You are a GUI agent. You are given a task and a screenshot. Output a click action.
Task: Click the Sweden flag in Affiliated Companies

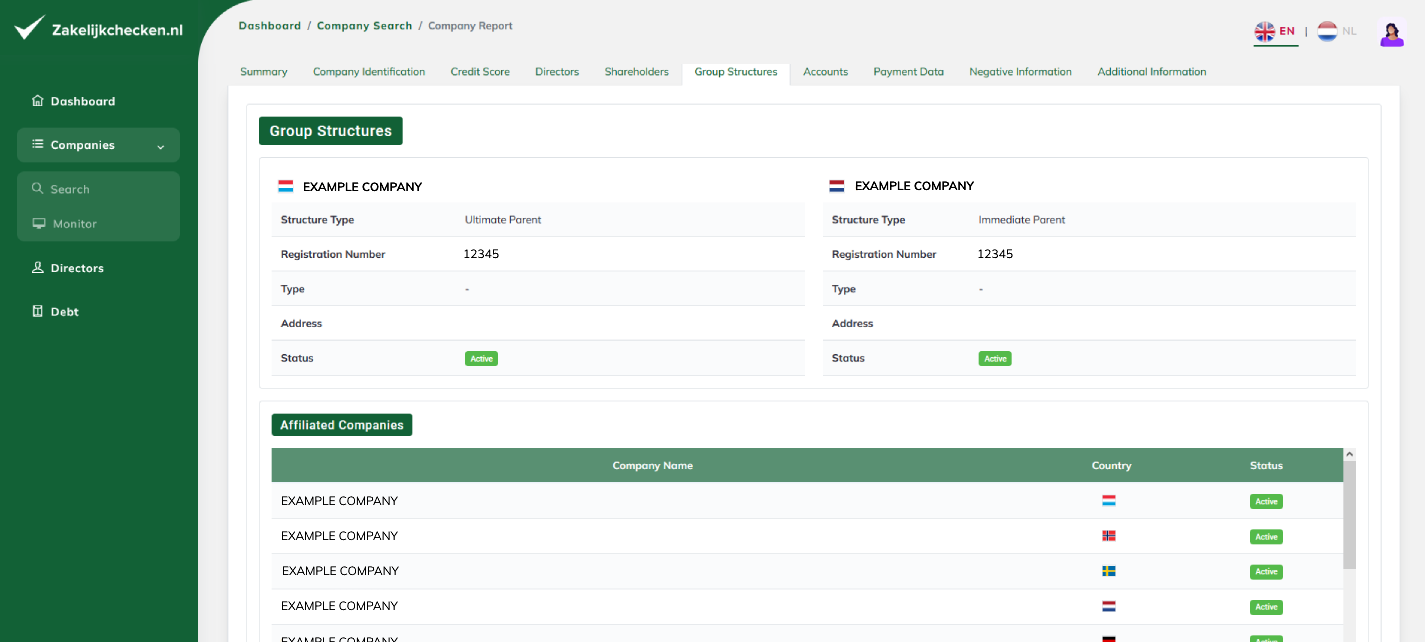(x=1109, y=571)
